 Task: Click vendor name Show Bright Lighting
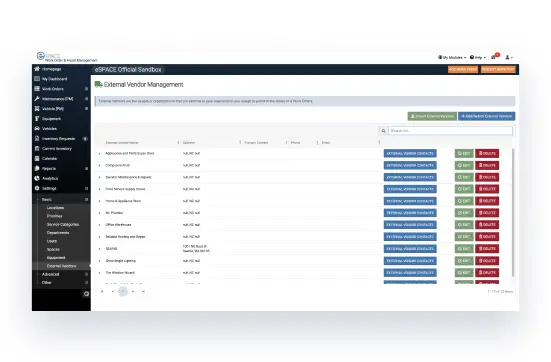[121, 261]
